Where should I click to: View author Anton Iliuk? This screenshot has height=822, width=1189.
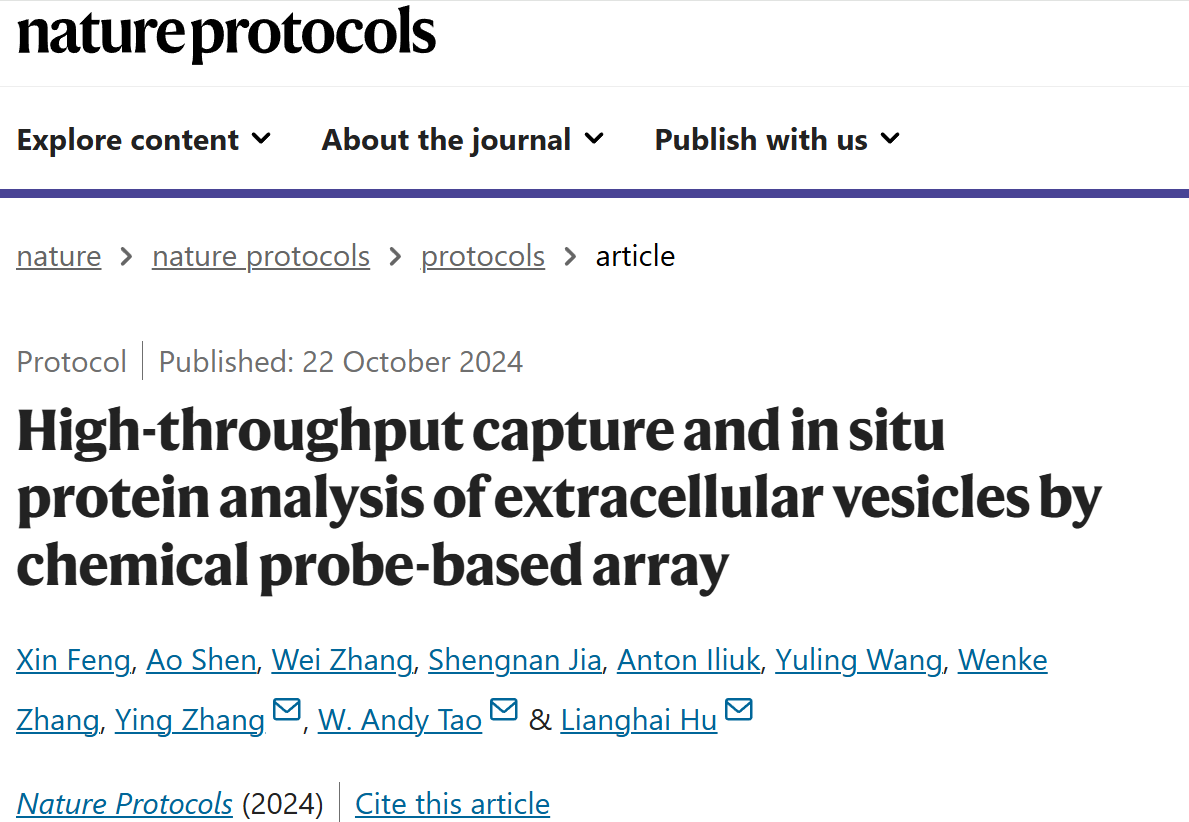tap(689, 660)
